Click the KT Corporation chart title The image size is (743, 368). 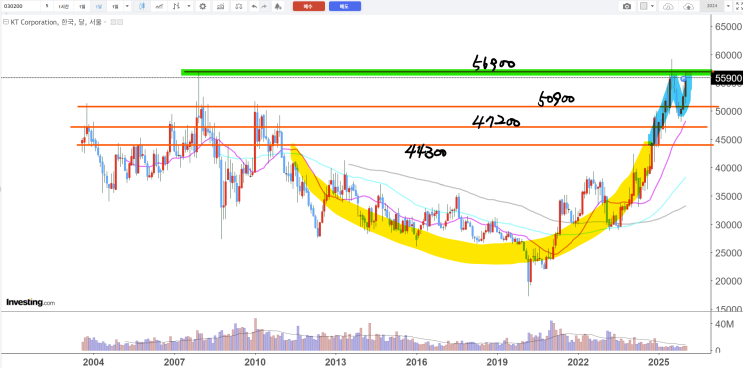click(x=56, y=22)
